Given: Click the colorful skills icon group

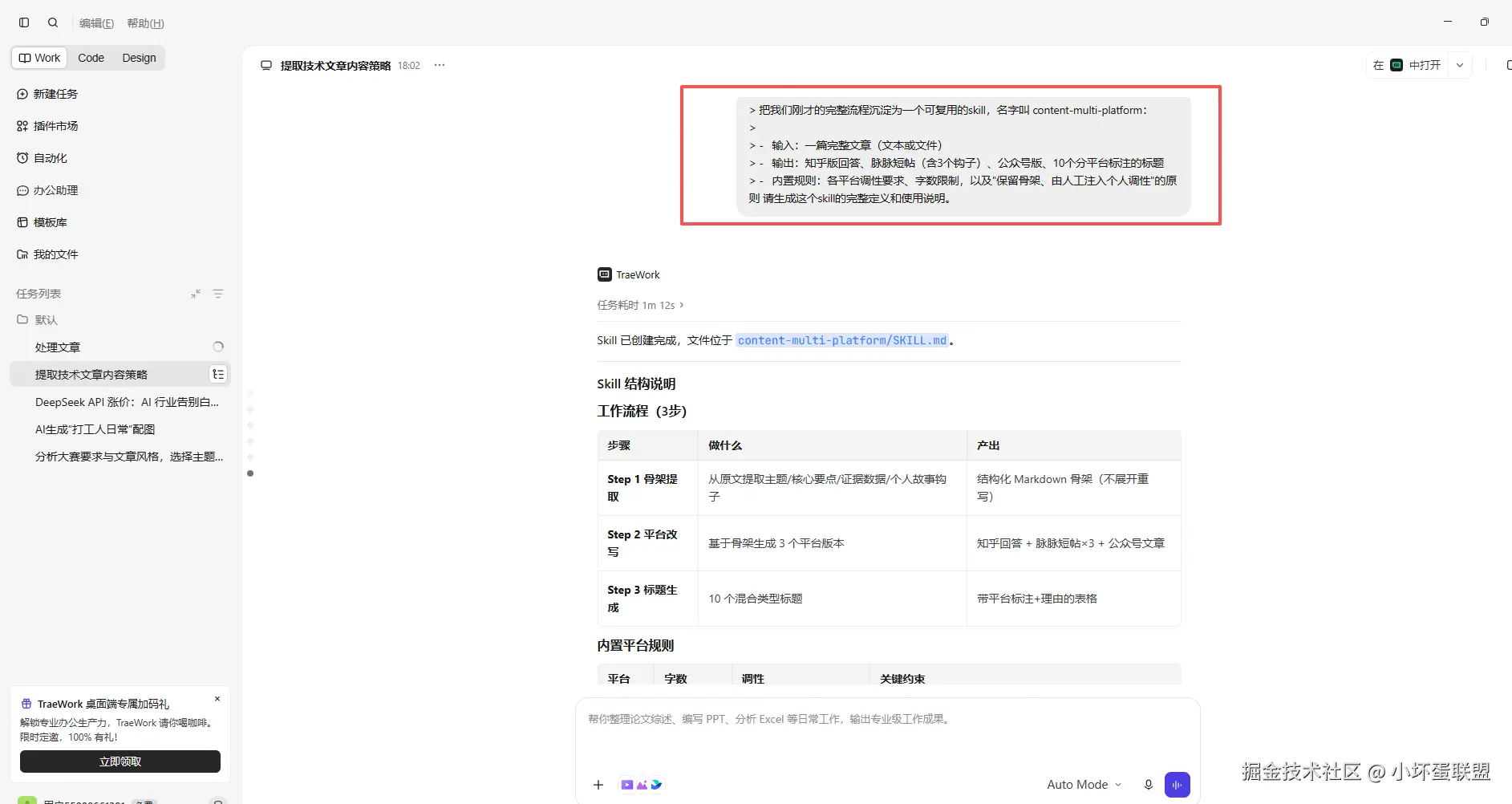Looking at the screenshot, I should (642, 785).
